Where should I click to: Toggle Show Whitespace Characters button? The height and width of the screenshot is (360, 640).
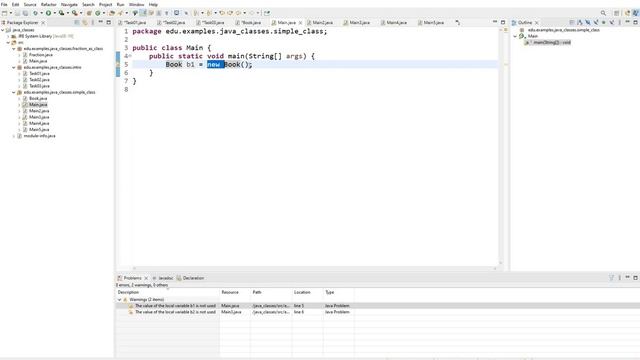[166, 13]
